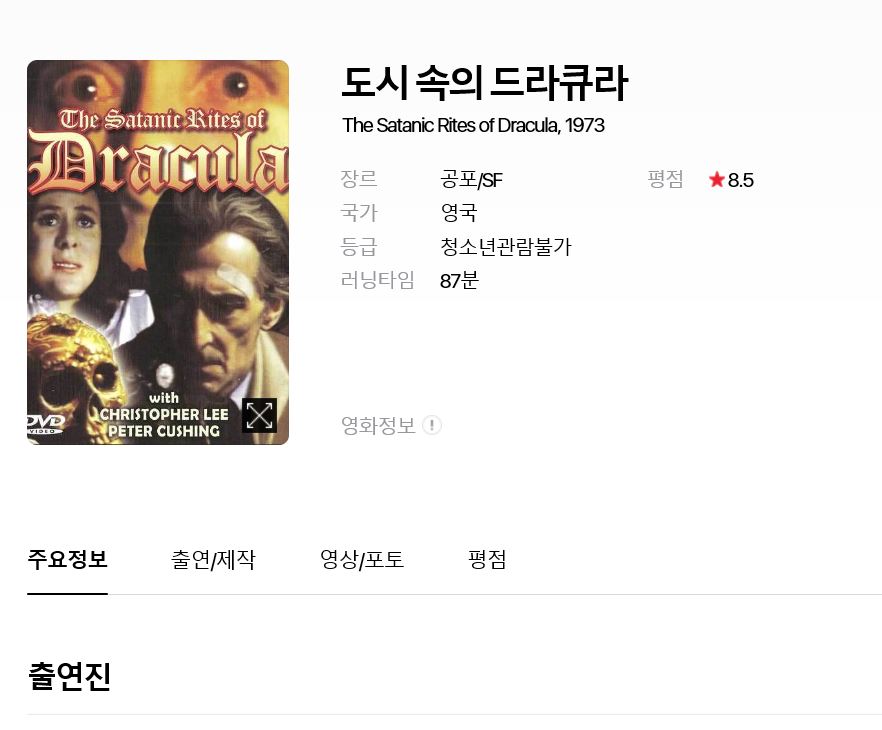The height and width of the screenshot is (730, 882).
Task: Switch to the 주요정보 tab
Action: [x=68, y=559]
